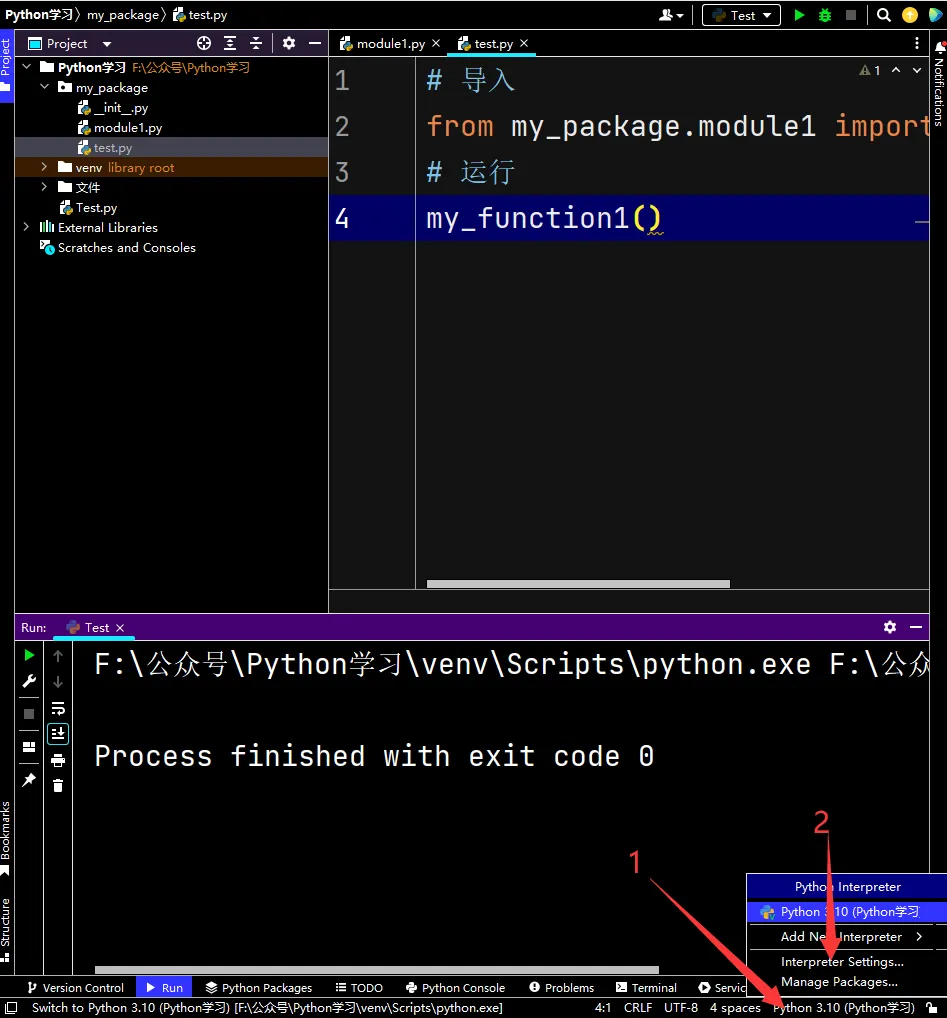Open Version Control tool window
Image resolution: width=947 pixels, height=1018 pixels.
75,987
